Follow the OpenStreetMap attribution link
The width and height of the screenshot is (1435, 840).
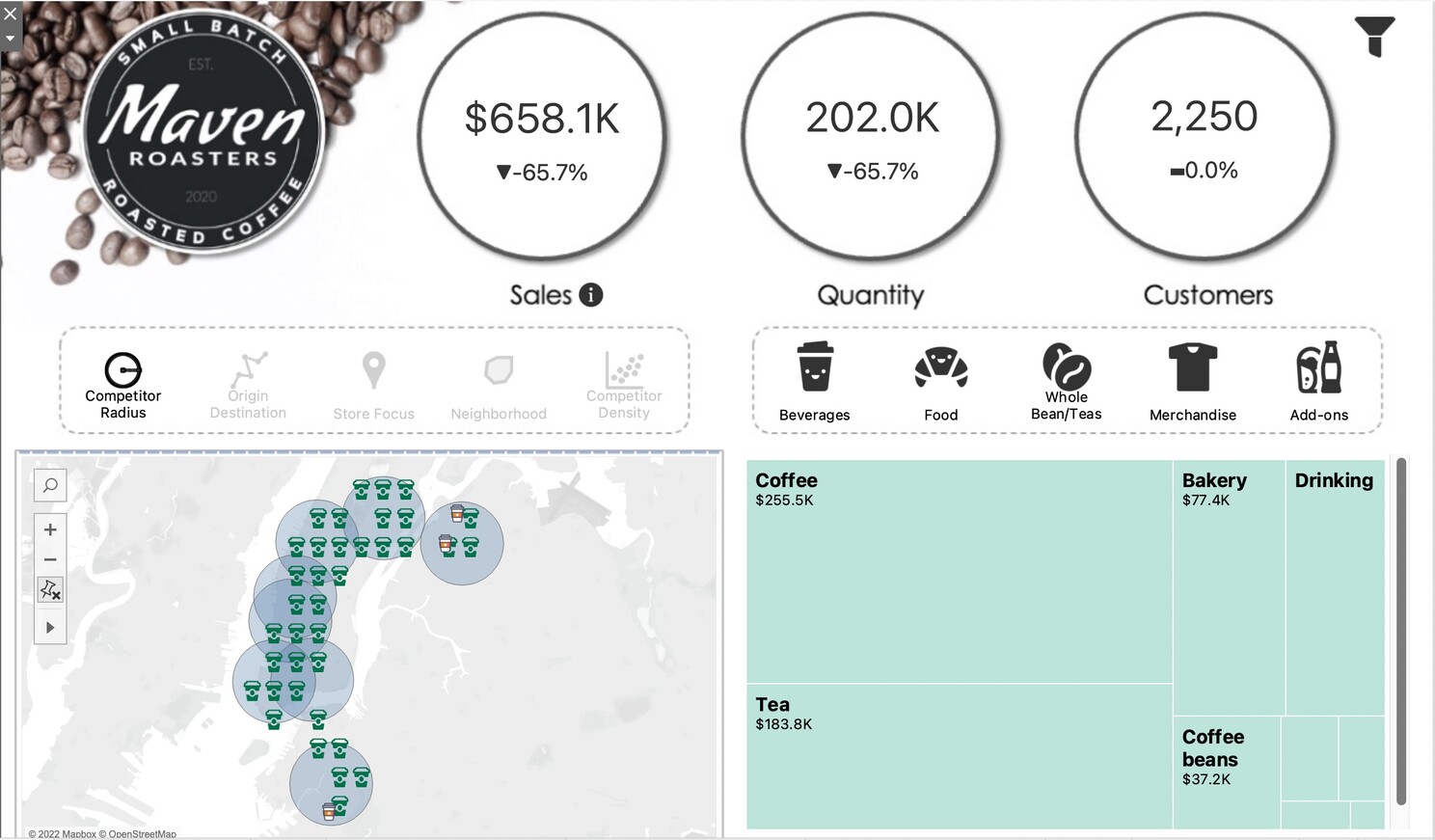point(143,834)
